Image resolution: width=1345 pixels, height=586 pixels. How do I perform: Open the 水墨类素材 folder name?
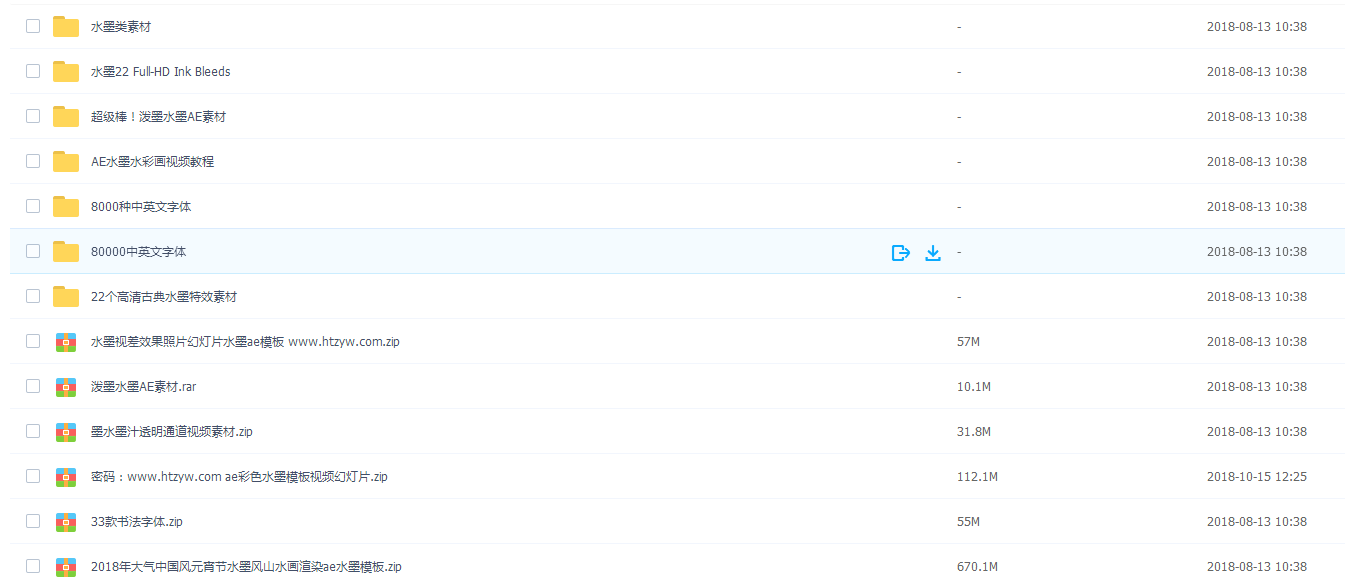point(121,27)
